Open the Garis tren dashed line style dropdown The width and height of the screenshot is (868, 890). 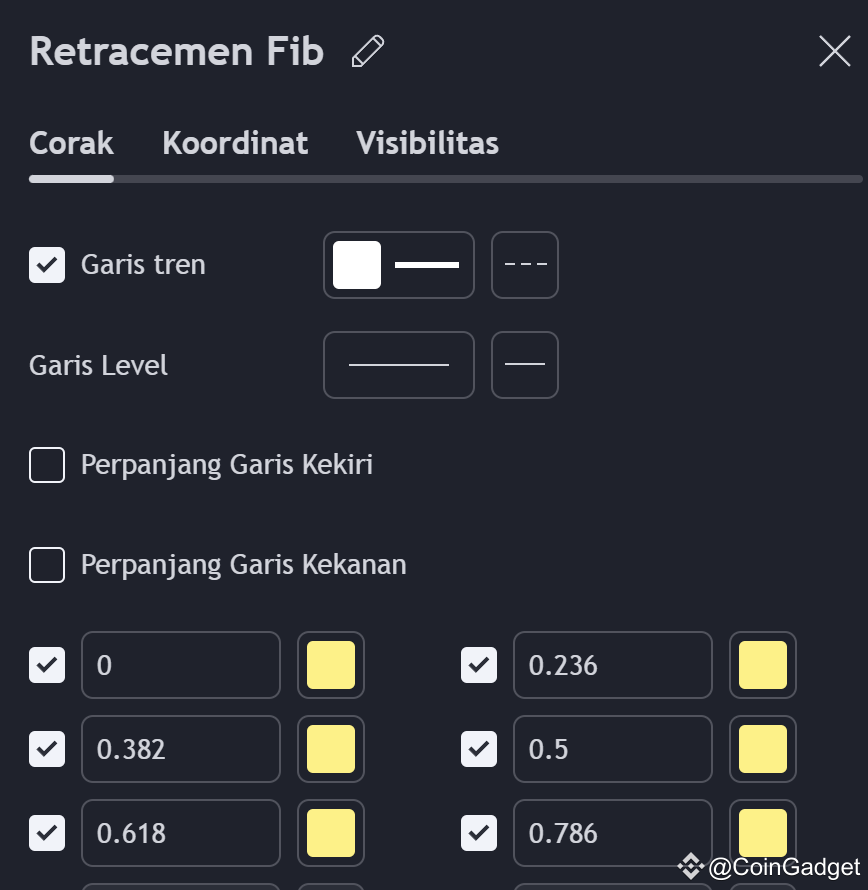(525, 265)
